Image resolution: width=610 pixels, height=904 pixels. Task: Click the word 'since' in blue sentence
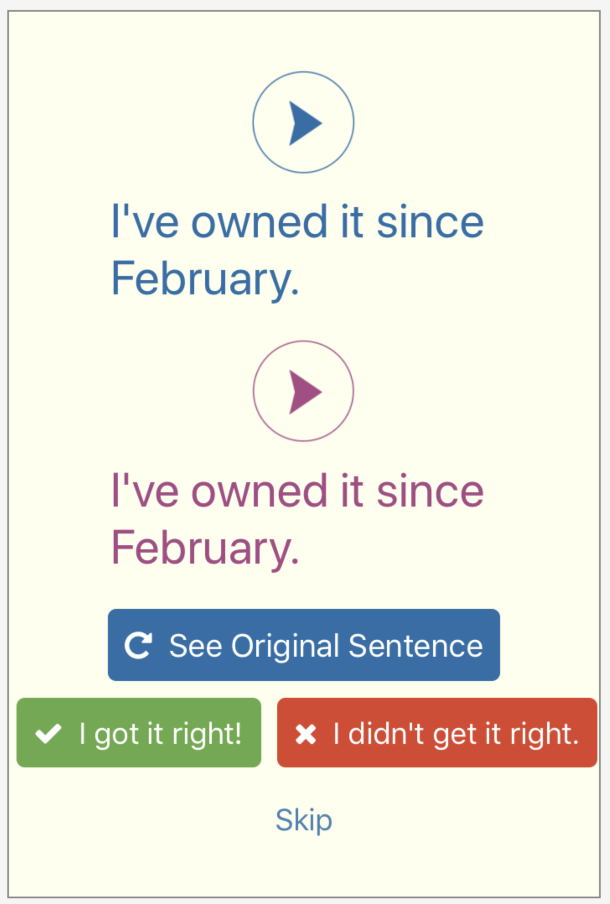pos(430,223)
